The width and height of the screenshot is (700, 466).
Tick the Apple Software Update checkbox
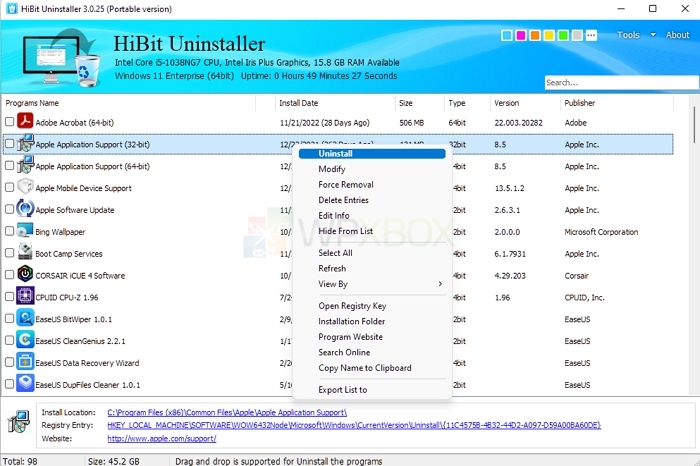(x=9, y=209)
